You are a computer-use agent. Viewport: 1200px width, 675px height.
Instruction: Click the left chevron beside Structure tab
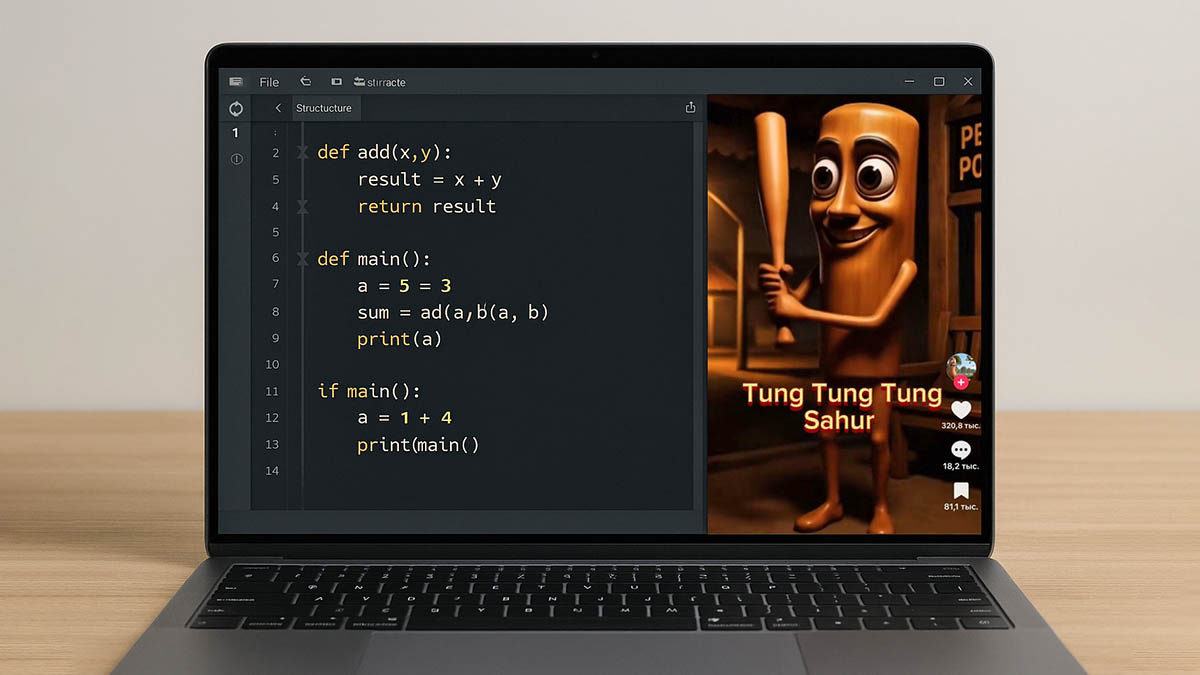[278, 108]
